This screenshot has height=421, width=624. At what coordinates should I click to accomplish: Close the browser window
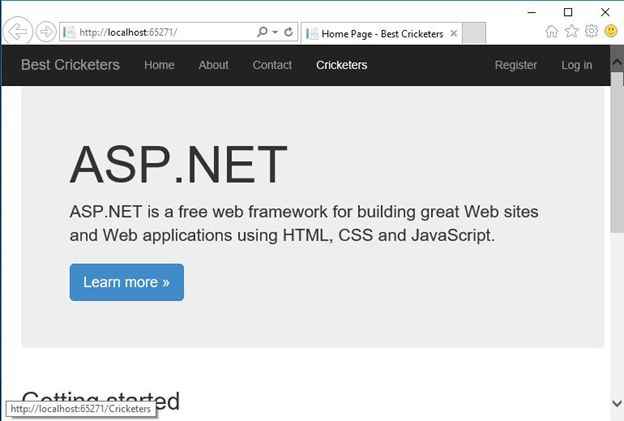605,12
